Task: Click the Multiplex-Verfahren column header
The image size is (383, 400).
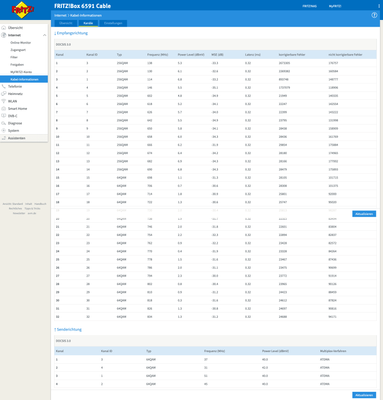Action: click(x=333, y=351)
